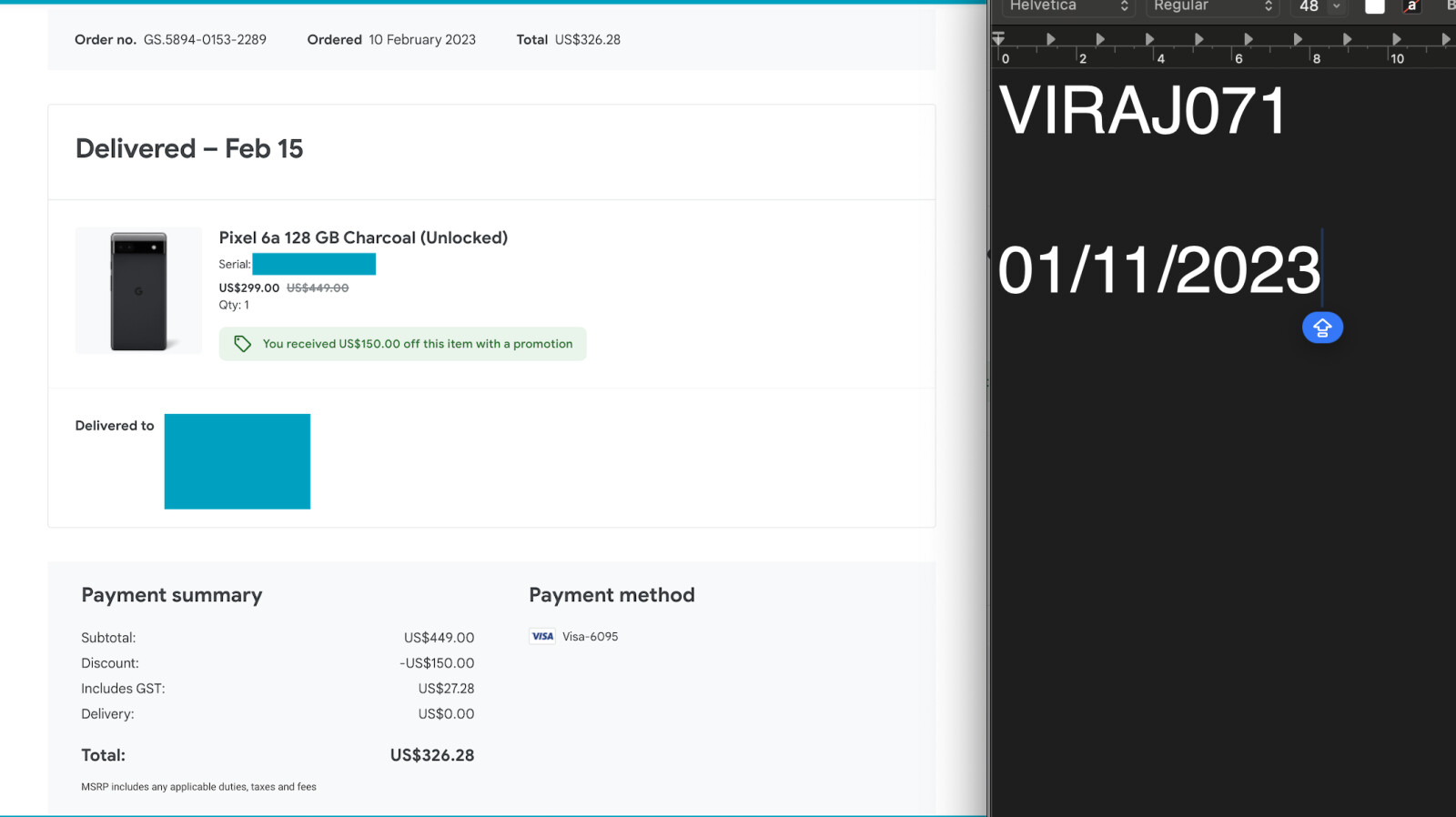Click the Payment method heading
The height and width of the screenshot is (817, 1456).
[x=612, y=595]
